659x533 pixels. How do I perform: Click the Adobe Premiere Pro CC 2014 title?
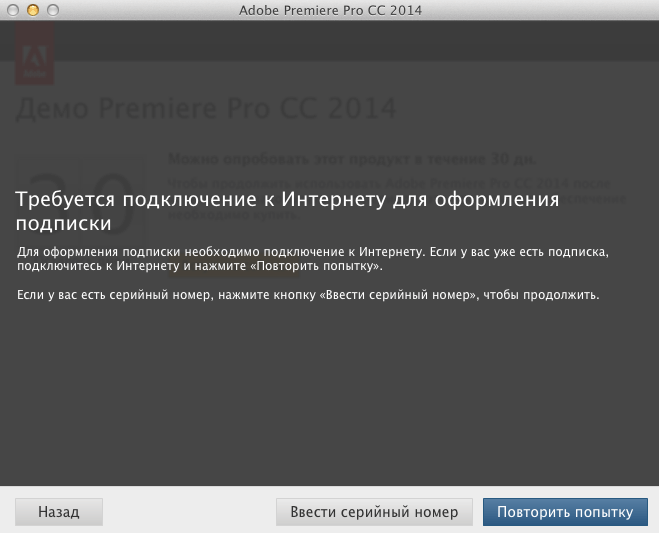pos(330,10)
